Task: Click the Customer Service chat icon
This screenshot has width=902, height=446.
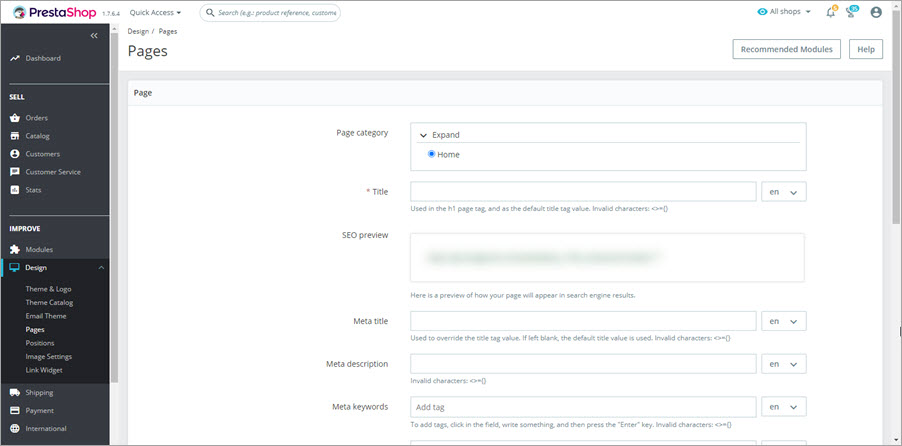Action: click(15, 172)
